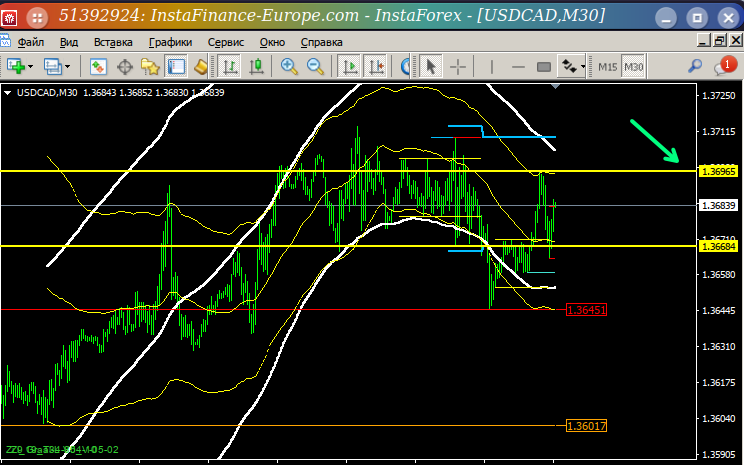
Task: Restore down the inner chart window
Action: pos(720,41)
